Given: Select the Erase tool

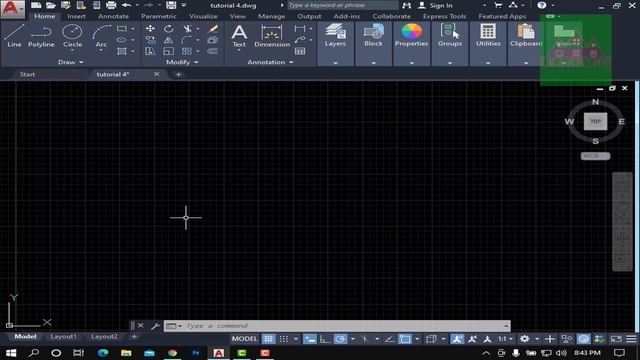Looking at the screenshot, I should [213, 29].
